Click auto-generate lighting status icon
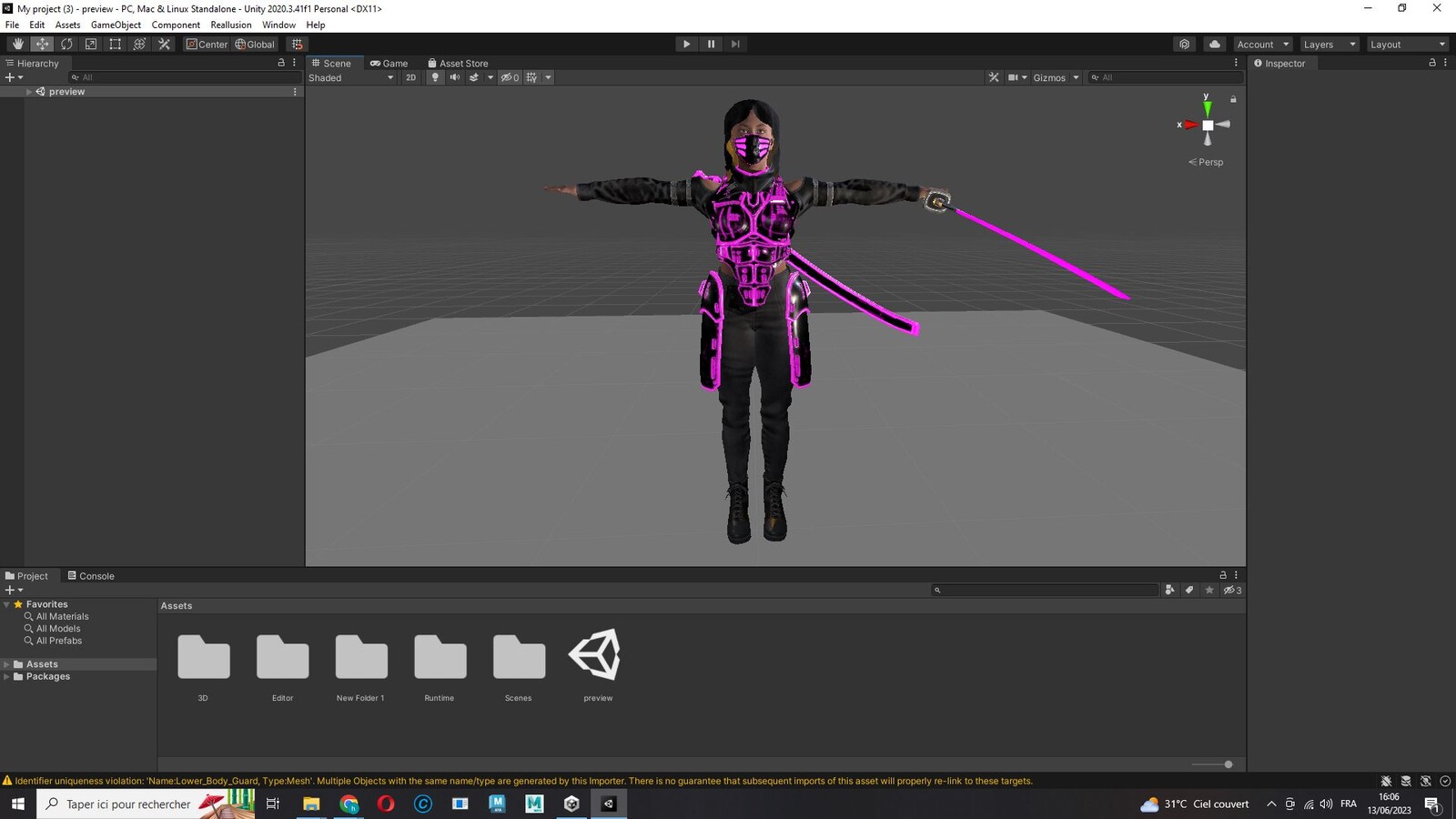This screenshot has height=819, width=1456. (x=1426, y=781)
